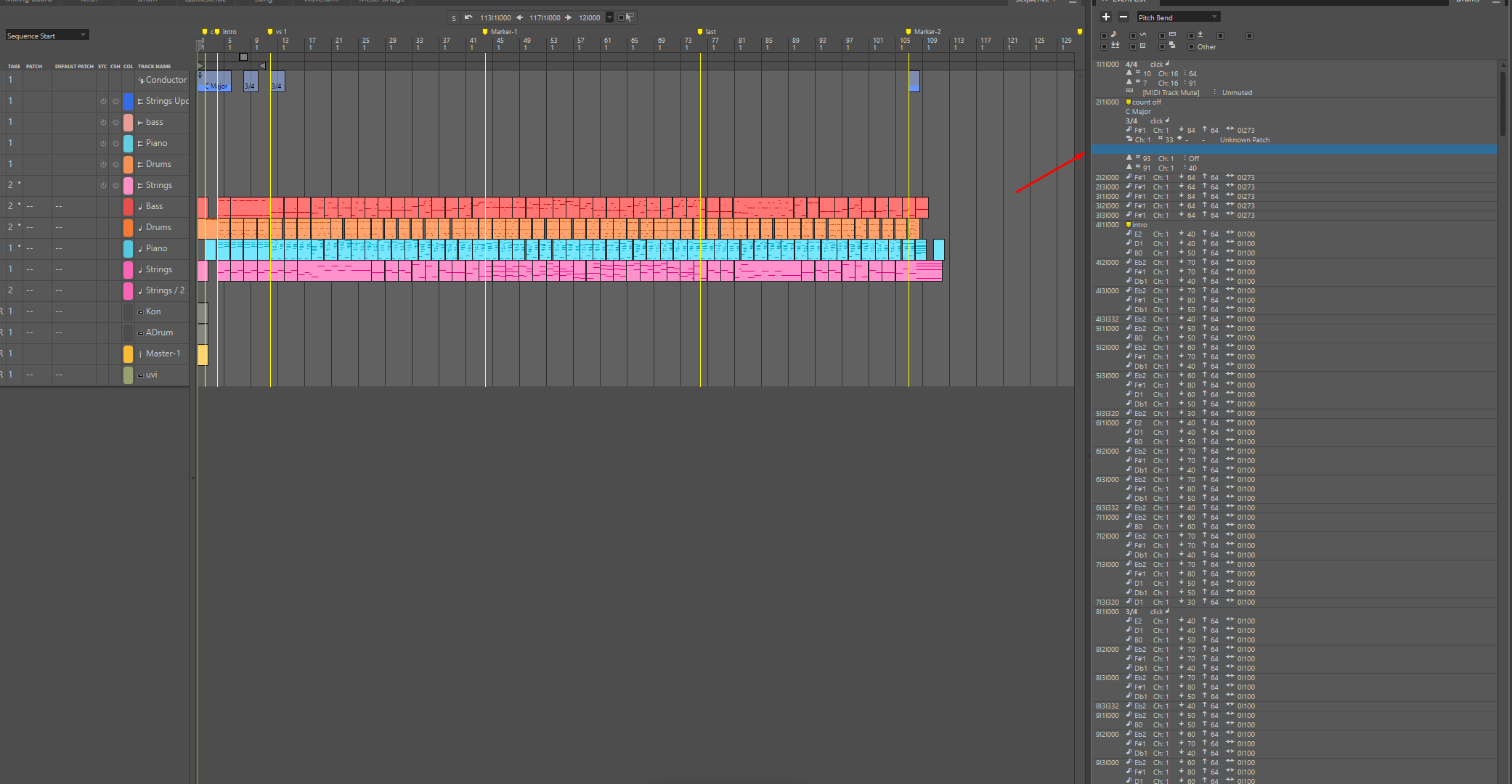Toggle the pitch bend curve filter checkbox

1133,36
